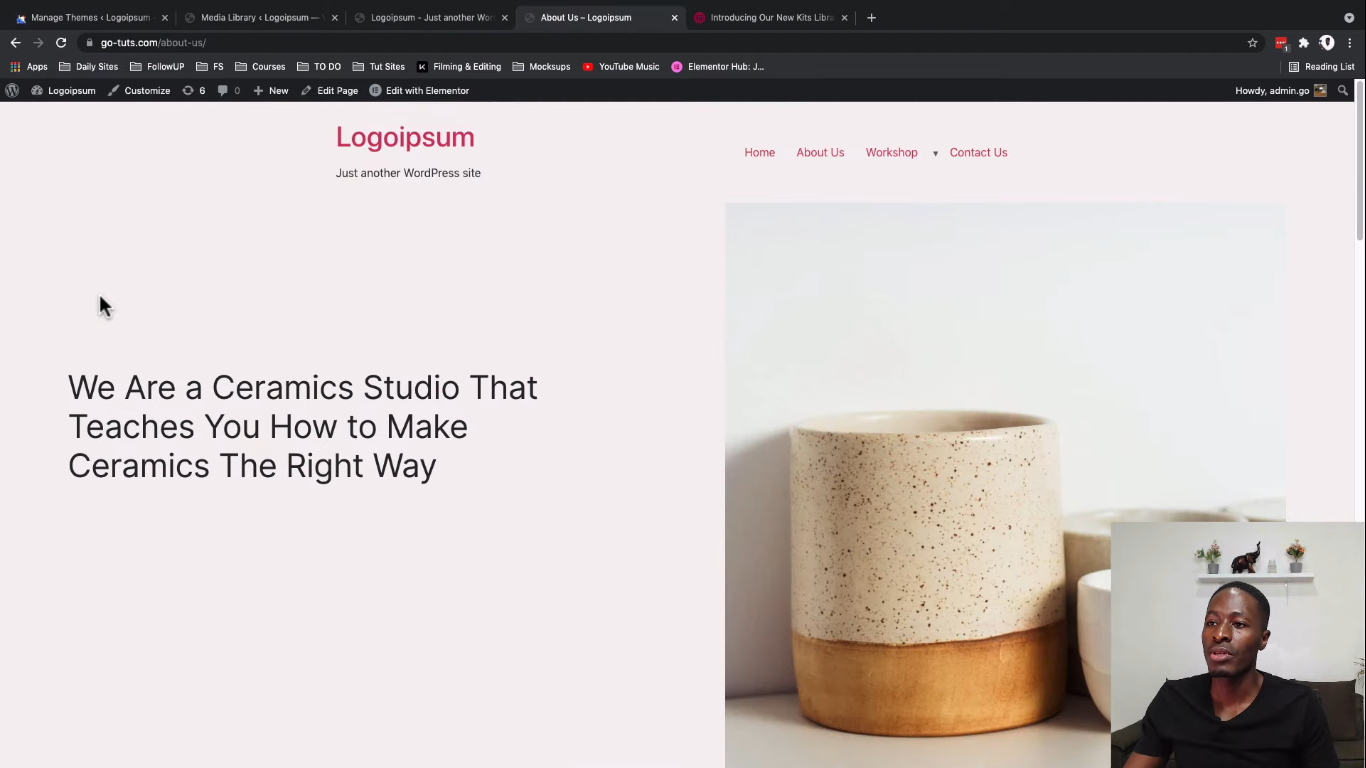Open the Filming & Editing bookmark

pyautogui.click(x=459, y=67)
